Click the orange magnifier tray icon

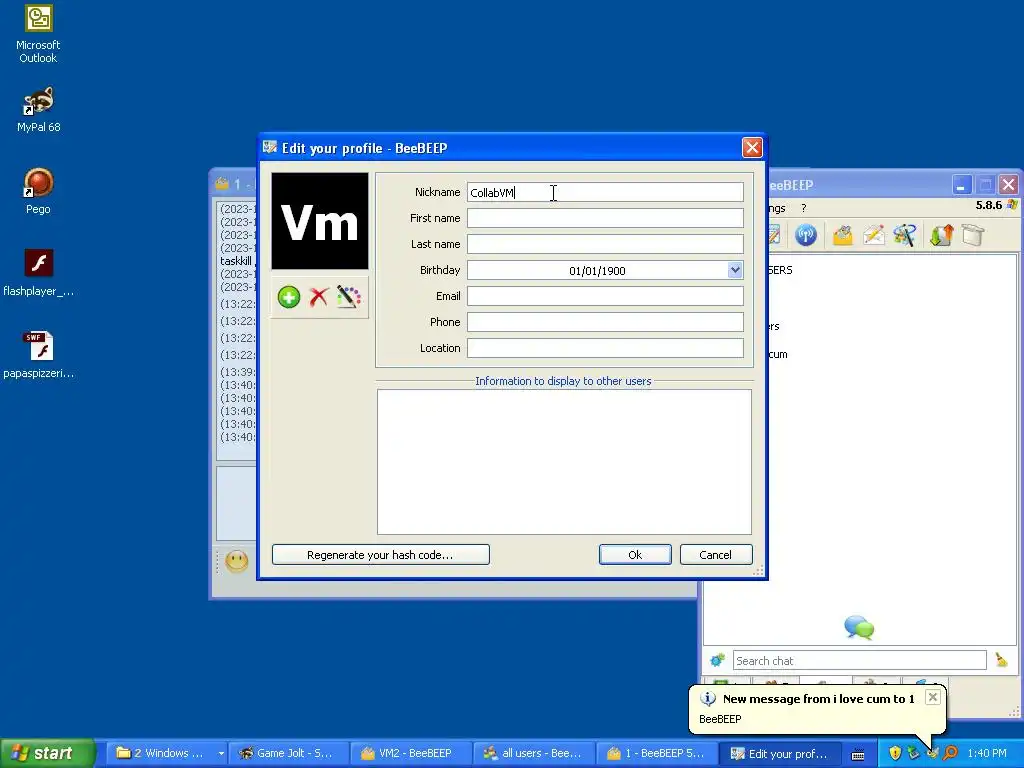tap(950, 753)
